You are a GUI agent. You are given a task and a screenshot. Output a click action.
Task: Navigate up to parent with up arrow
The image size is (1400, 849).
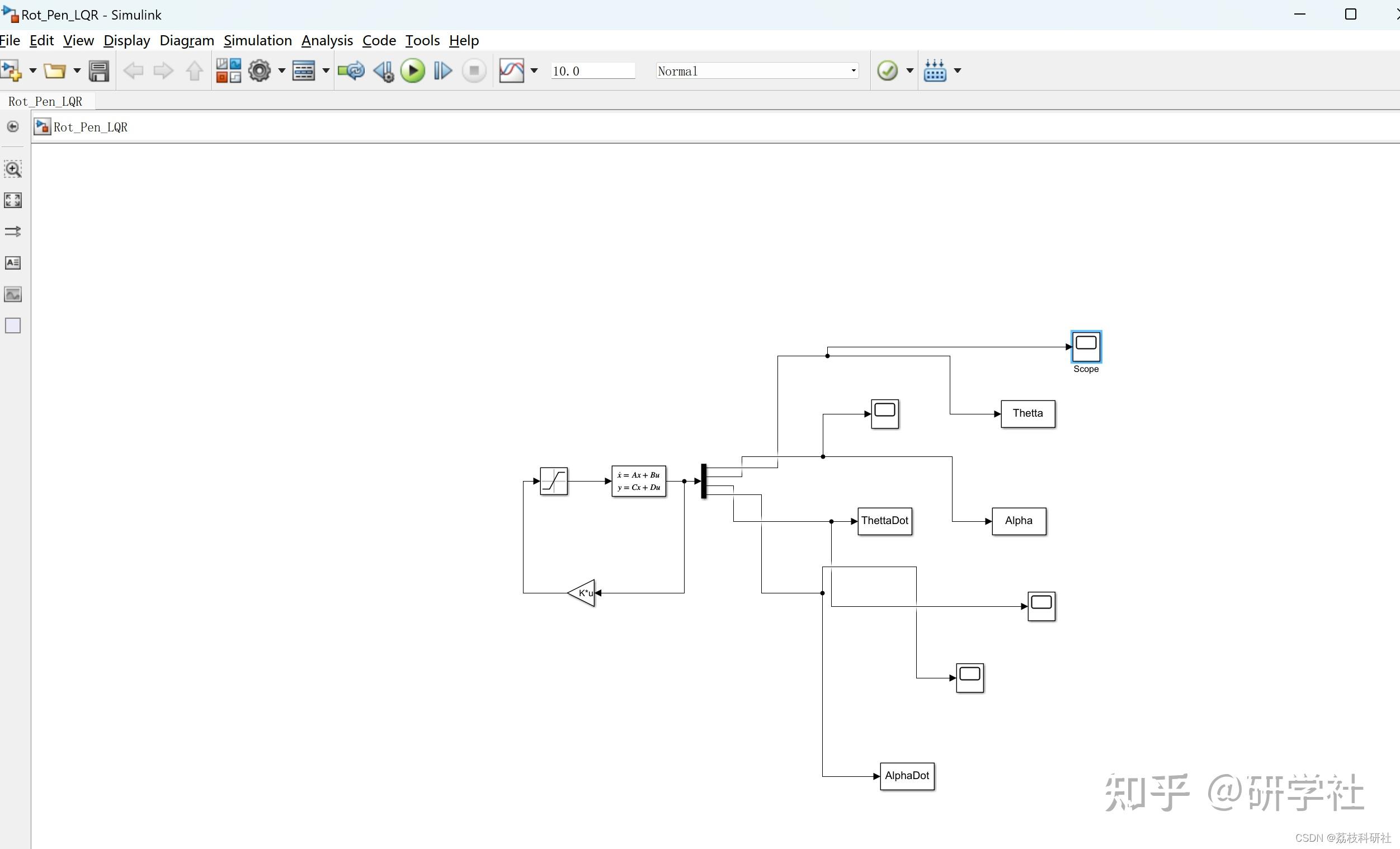pos(194,70)
